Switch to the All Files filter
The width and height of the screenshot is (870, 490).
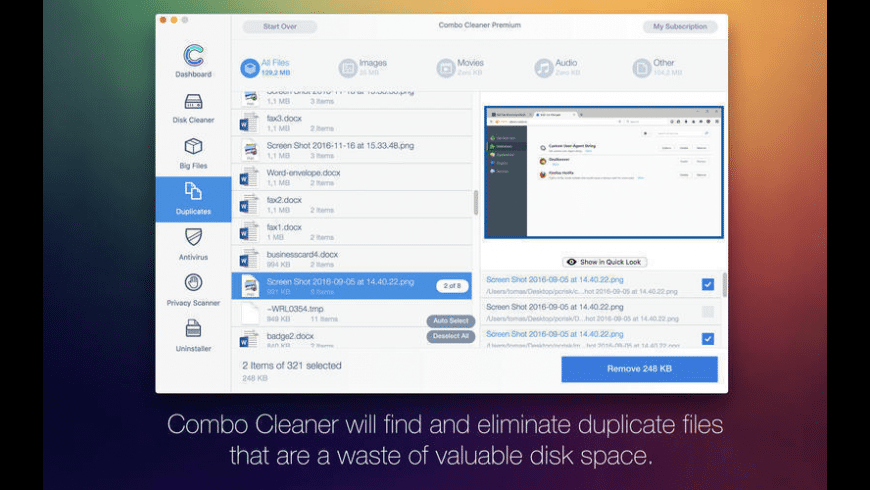pyautogui.click(x=266, y=67)
